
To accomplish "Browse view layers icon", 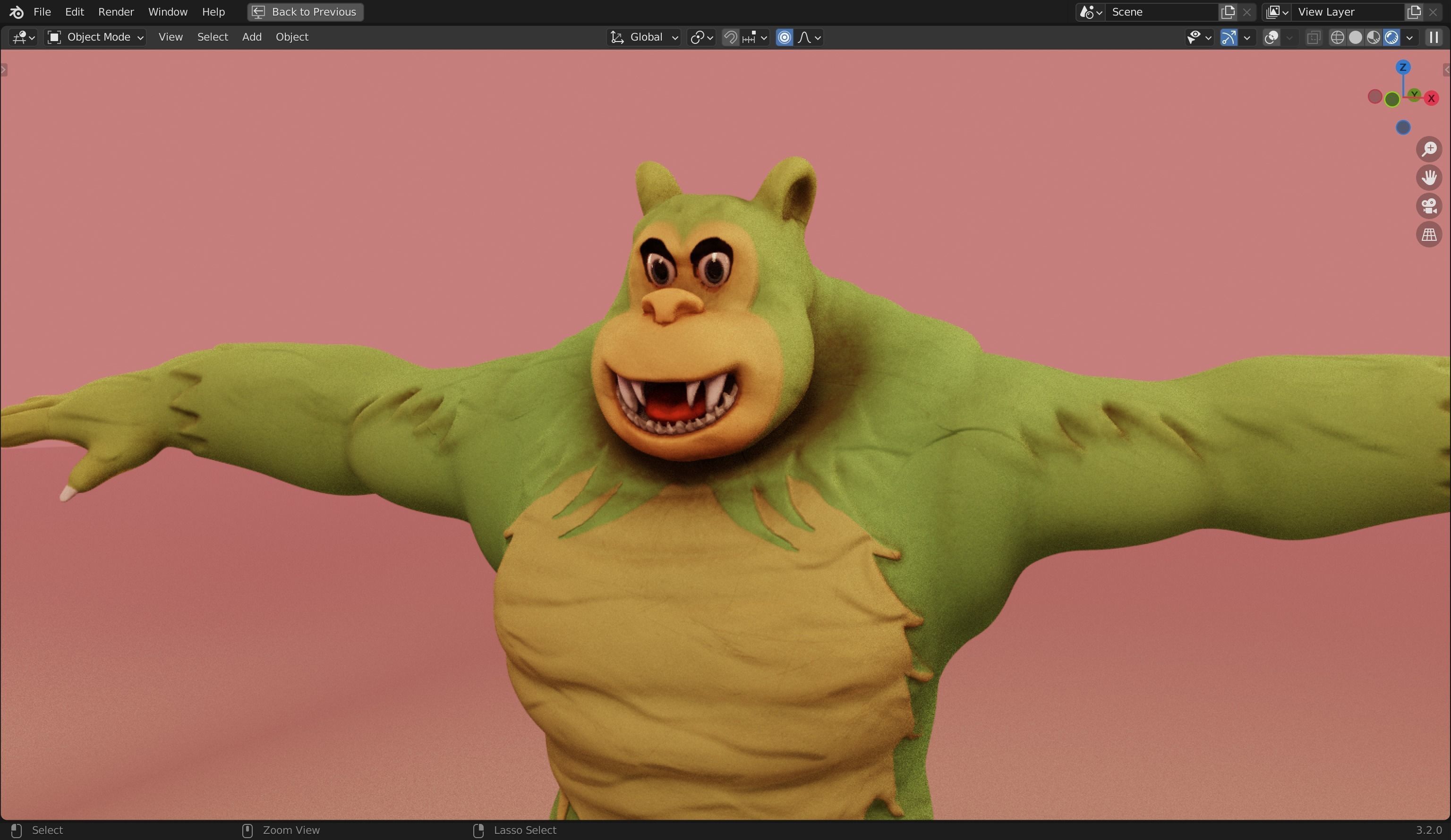I will [1277, 12].
